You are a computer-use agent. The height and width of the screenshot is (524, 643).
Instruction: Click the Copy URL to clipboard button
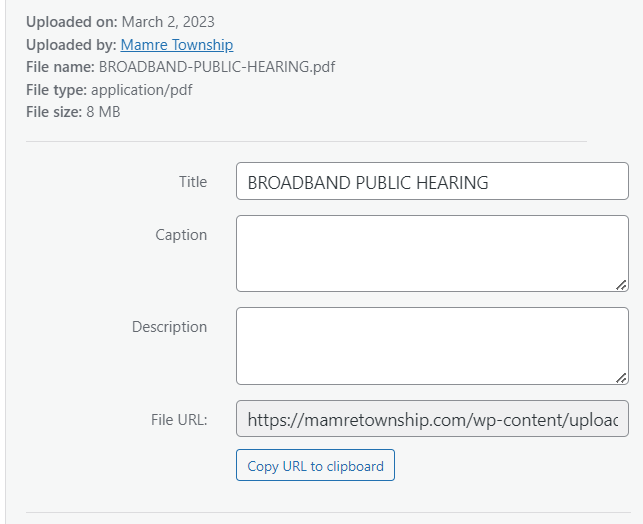315,466
